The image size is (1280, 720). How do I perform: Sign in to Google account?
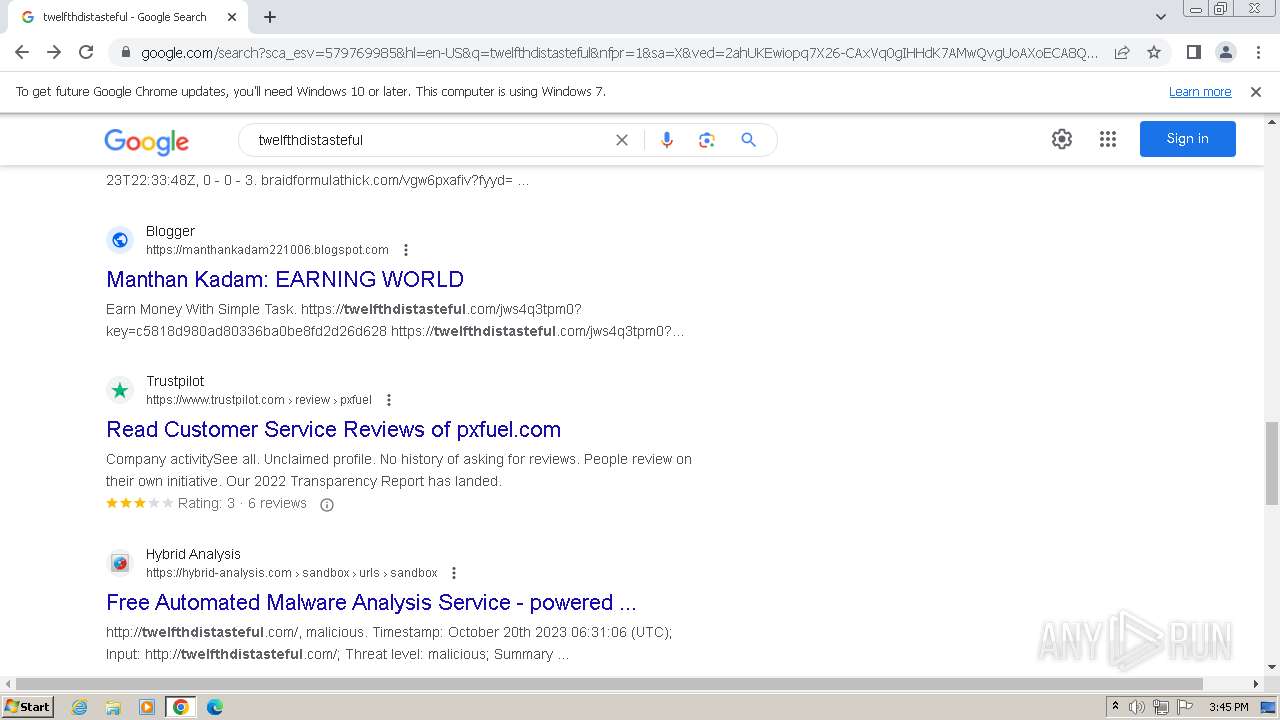click(x=1188, y=139)
